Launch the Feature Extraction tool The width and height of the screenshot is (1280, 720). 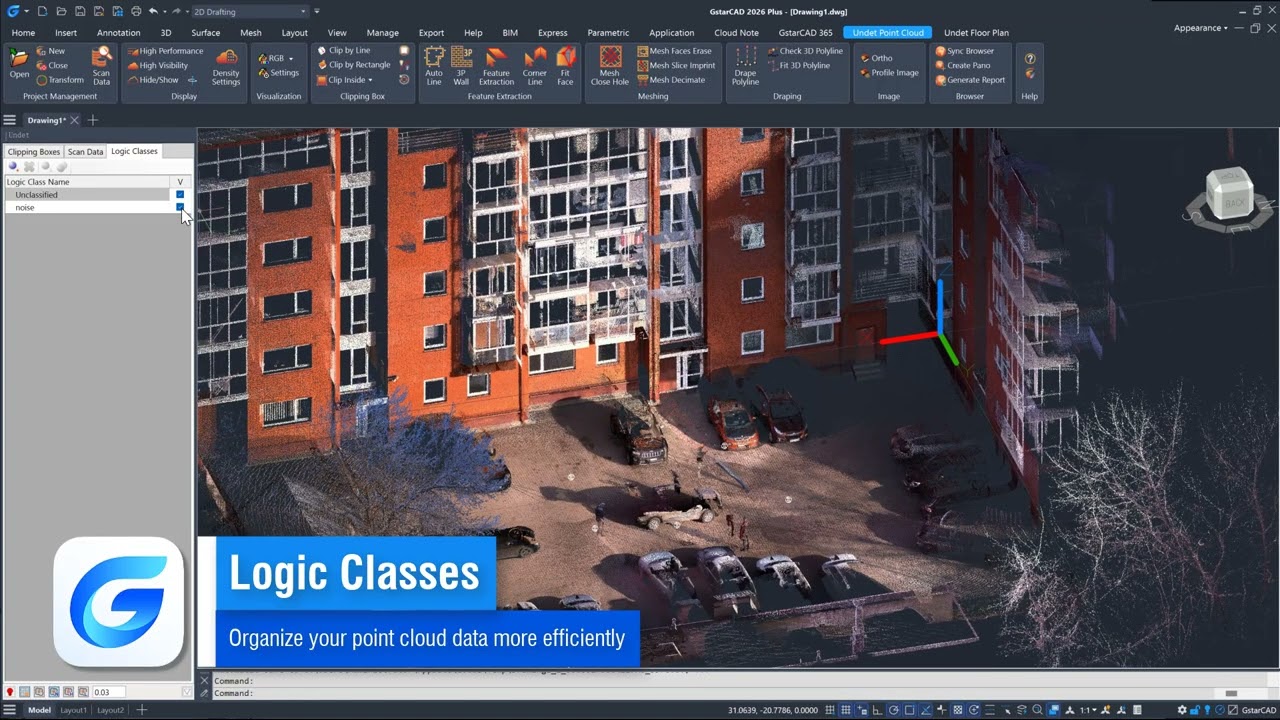[496, 65]
